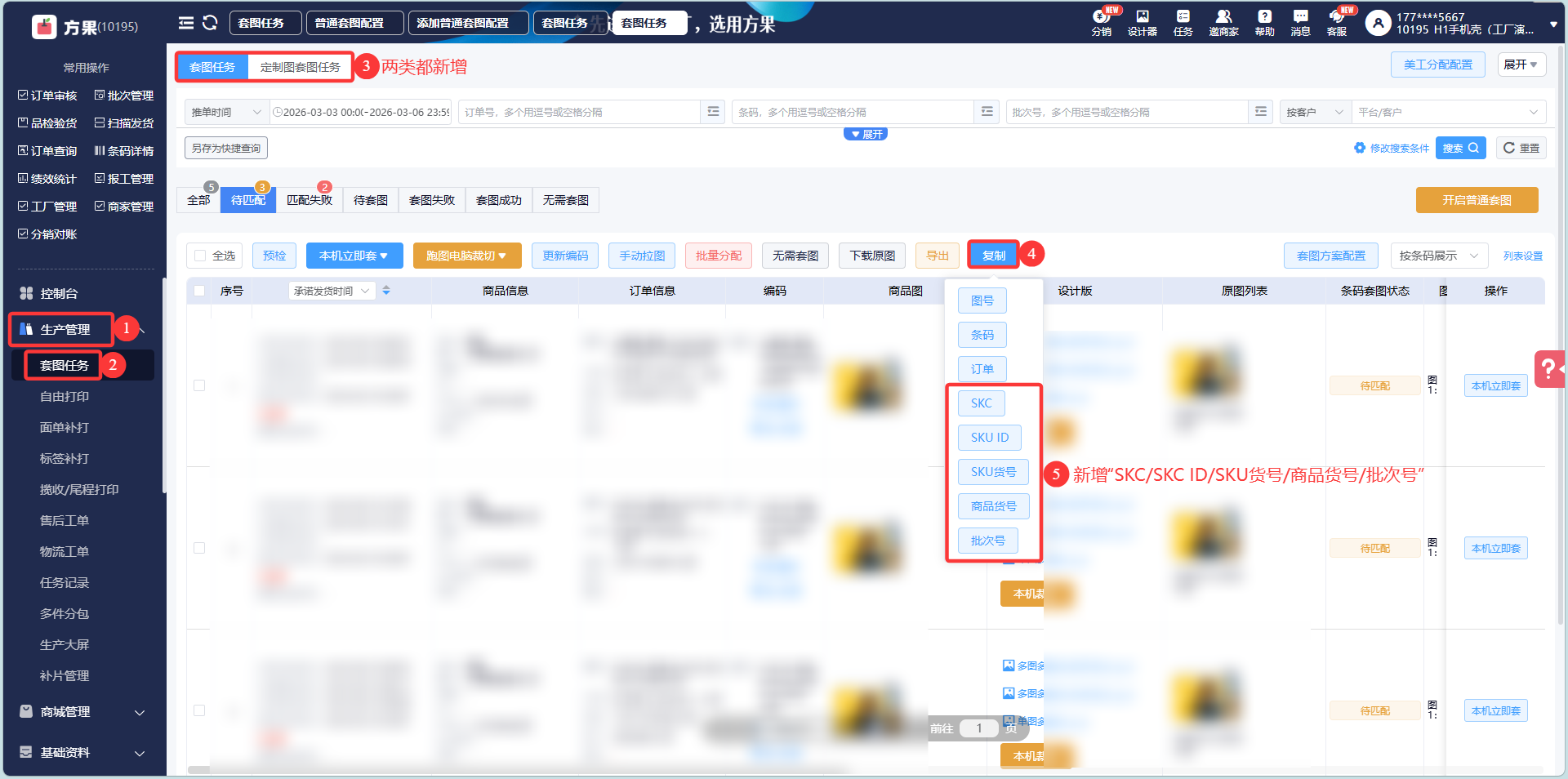Open the 推单时间 dropdown
This screenshot has height=779, width=1568.
[226, 112]
